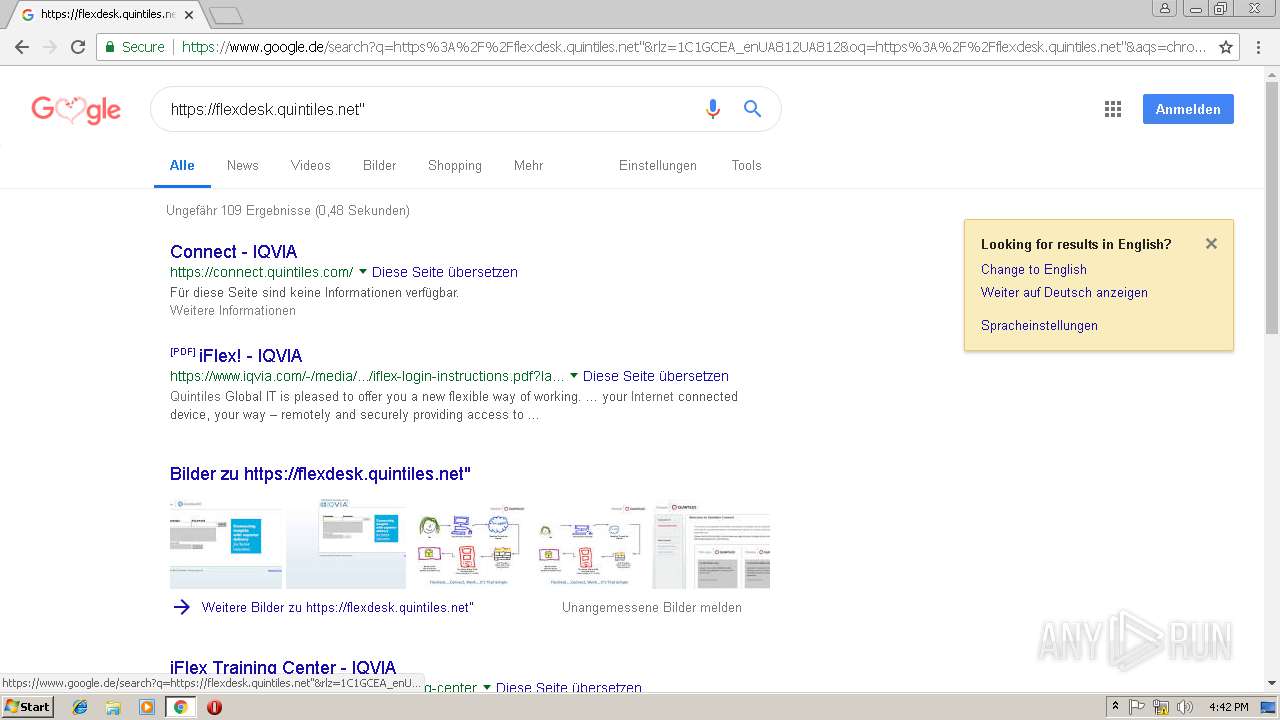Click Weitere Informationen link
The height and width of the screenshot is (720, 1280).
click(x=233, y=310)
